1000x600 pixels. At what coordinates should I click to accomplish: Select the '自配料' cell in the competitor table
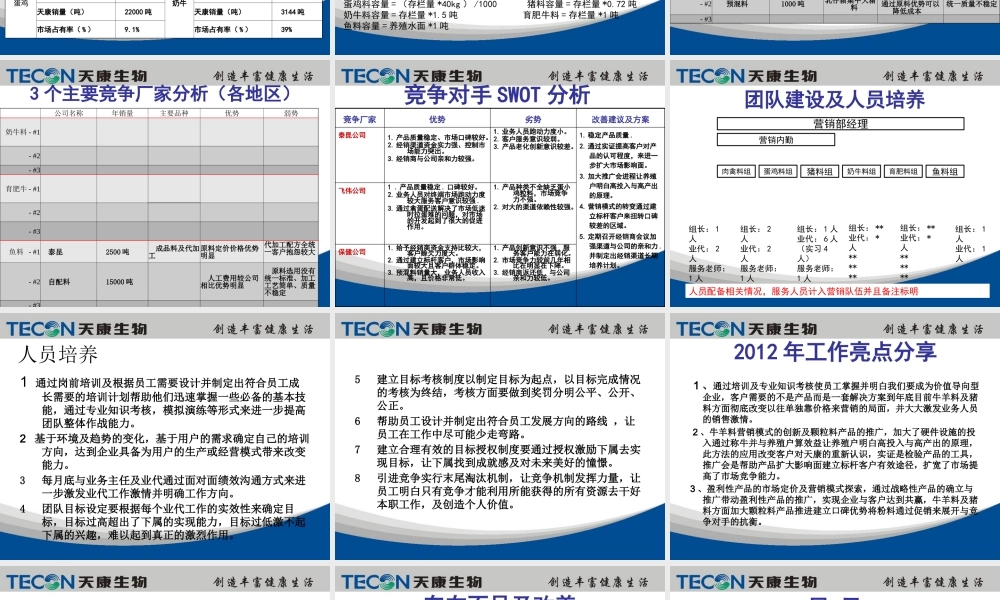(70, 281)
